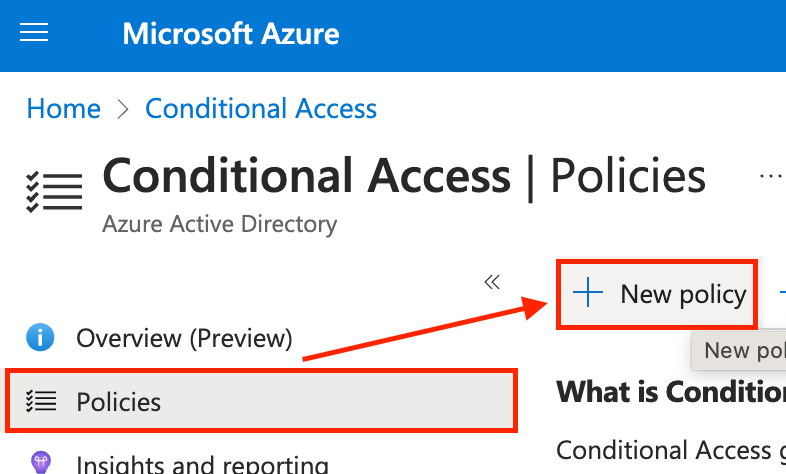Click the Azure Active Directory subtitle
Viewport: 786px width, 474px height.
click(219, 224)
